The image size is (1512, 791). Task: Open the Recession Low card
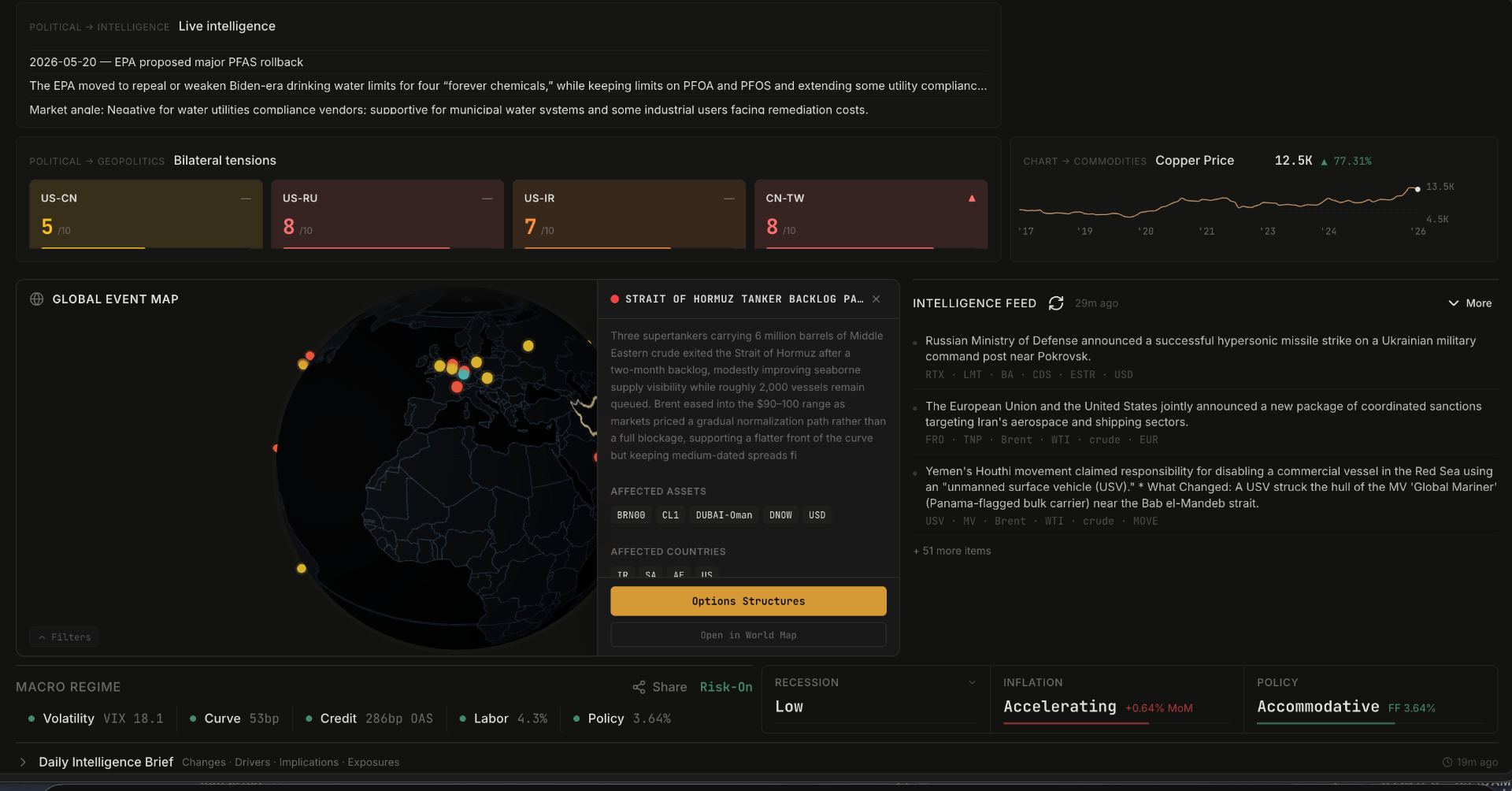[x=876, y=700]
